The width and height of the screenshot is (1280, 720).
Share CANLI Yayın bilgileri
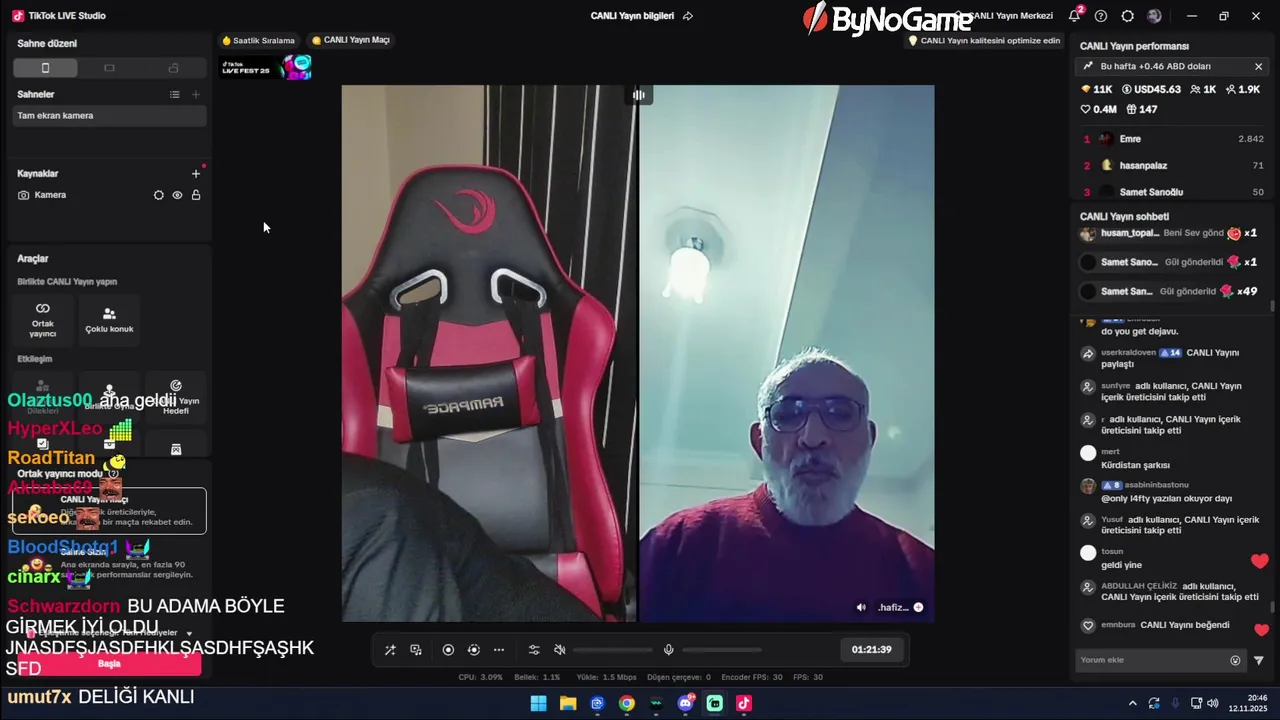687,16
